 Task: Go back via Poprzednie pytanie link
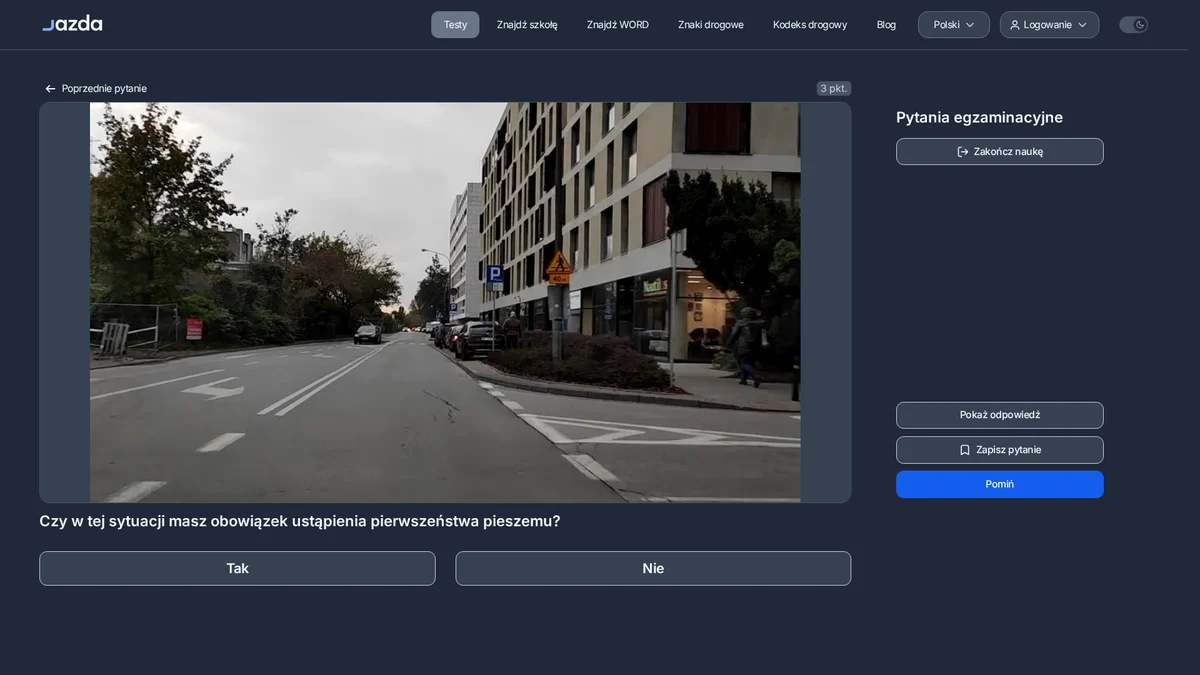[x=96, y=88]
